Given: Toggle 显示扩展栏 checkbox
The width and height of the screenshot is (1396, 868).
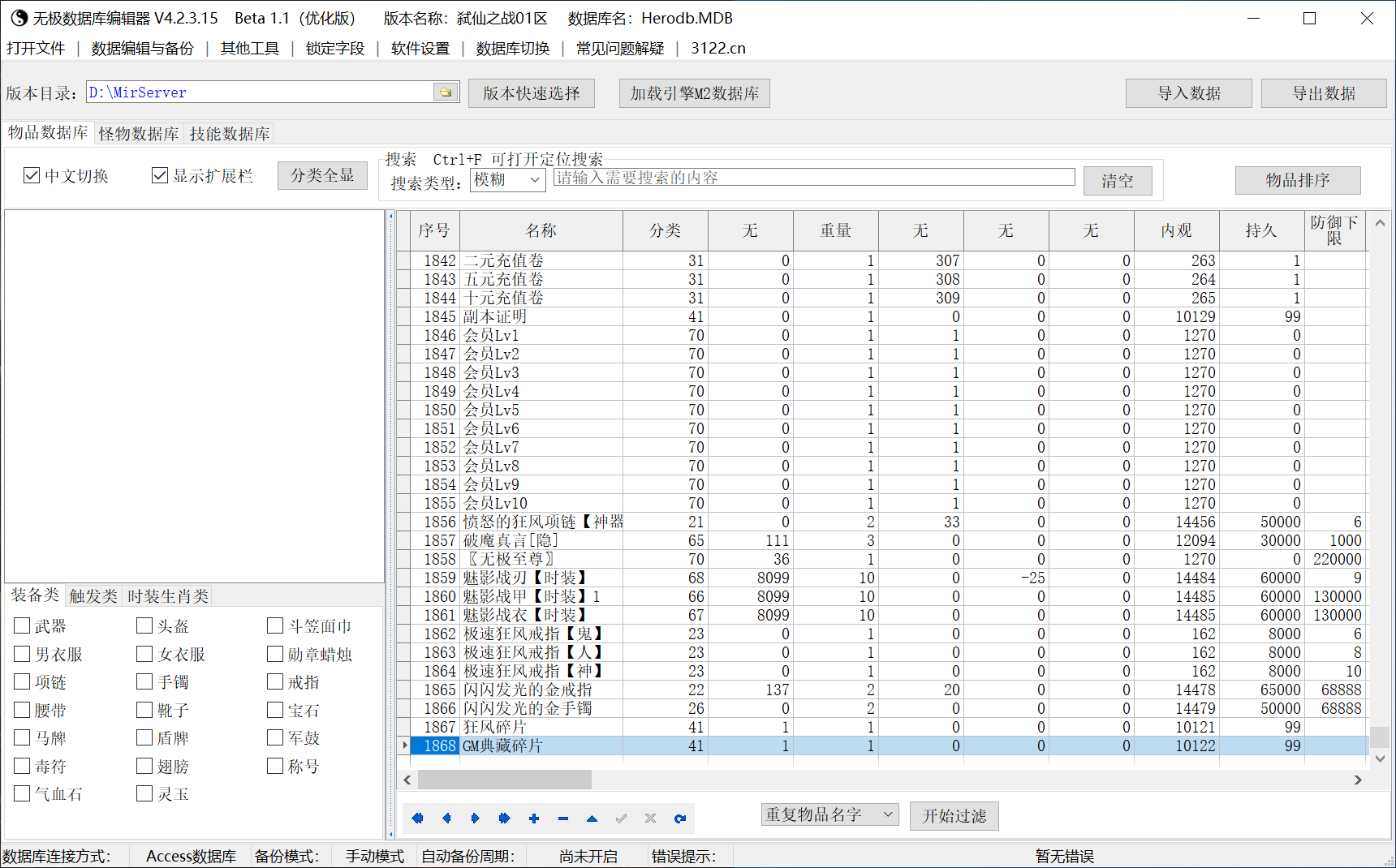Looking at the screenshot, I should 160,175.
